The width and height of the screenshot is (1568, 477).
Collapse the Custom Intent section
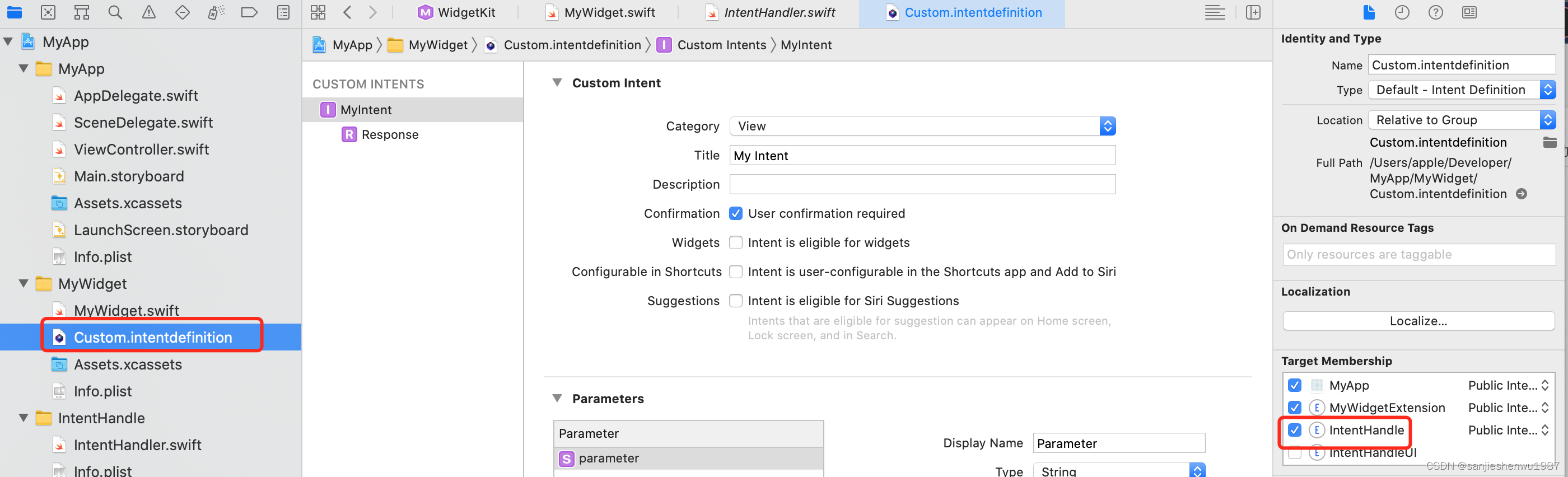click(x=557, y=83)
